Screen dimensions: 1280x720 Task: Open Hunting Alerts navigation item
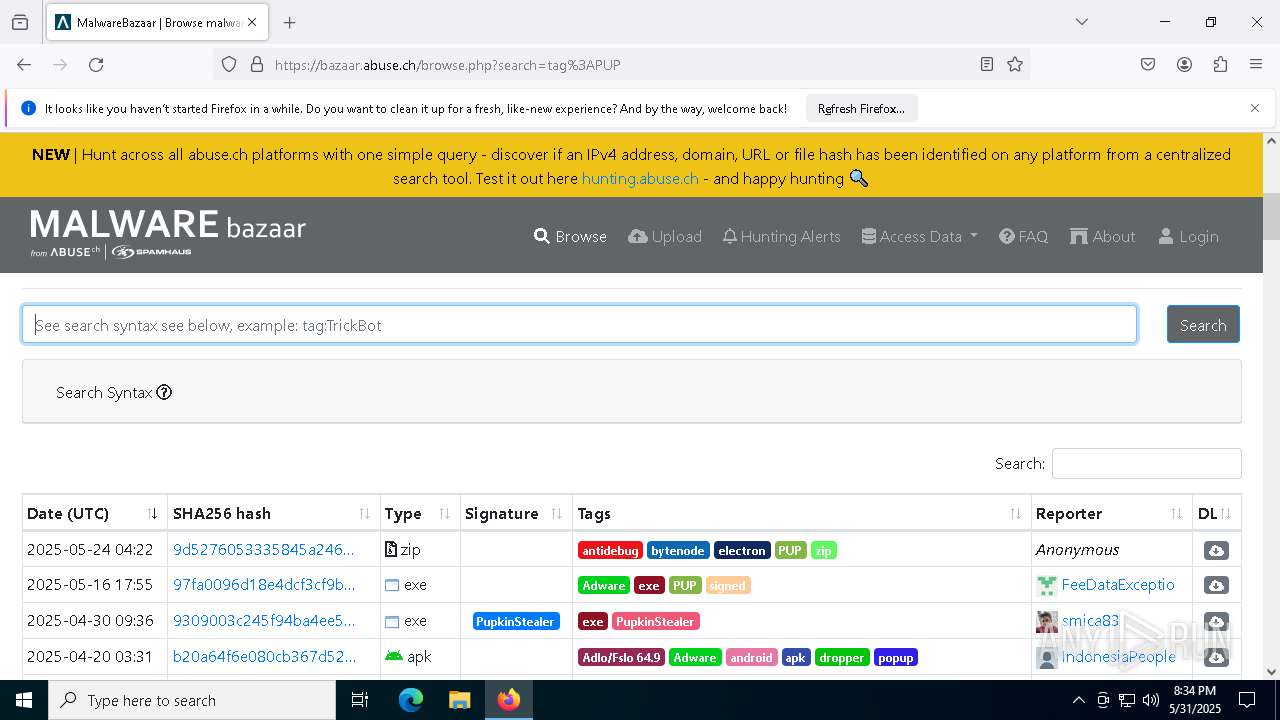781,236
